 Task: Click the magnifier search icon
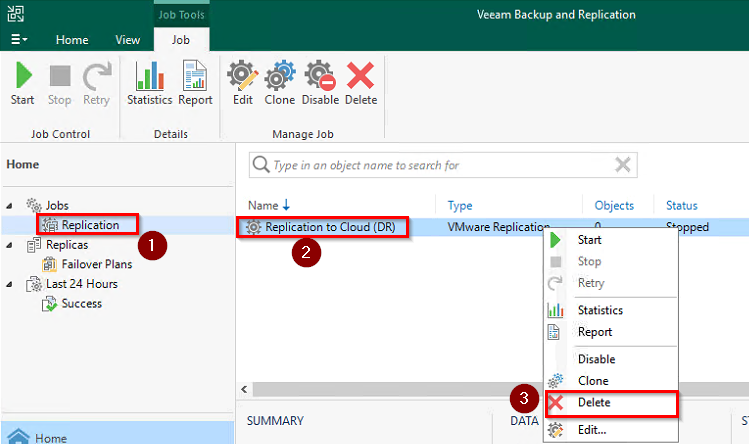[261, 165]
